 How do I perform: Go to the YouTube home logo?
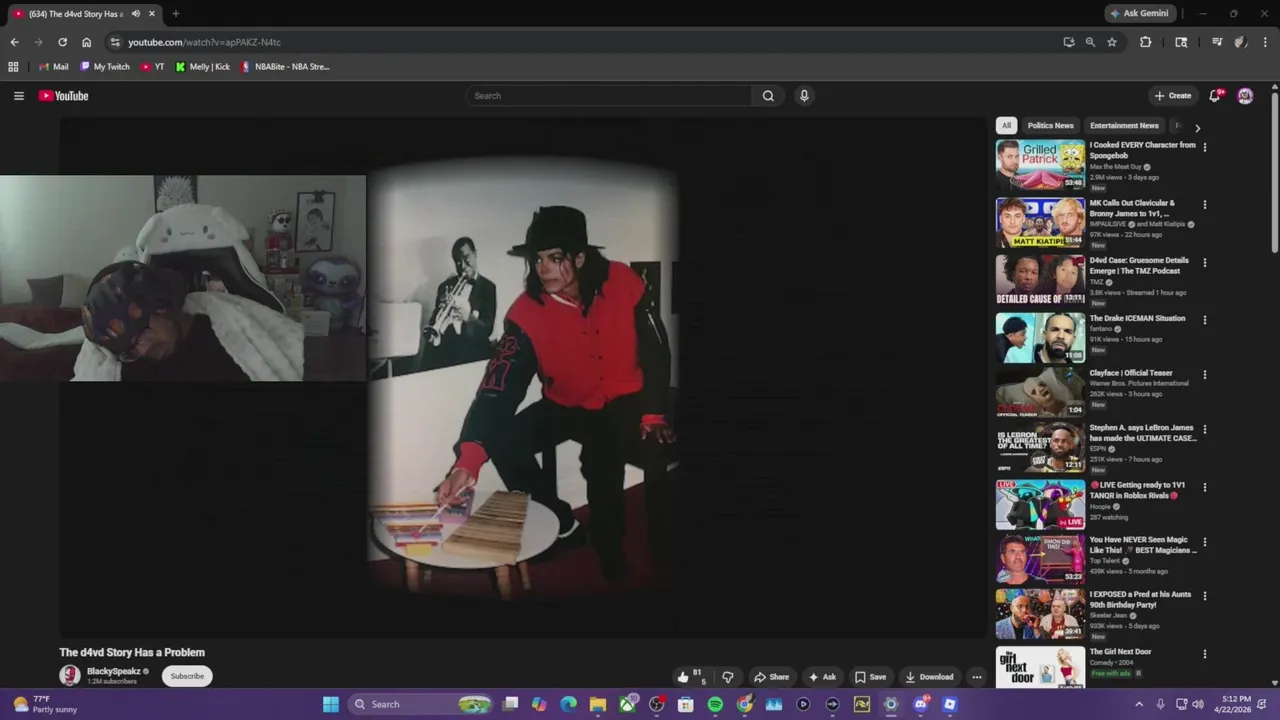tap(64, 96)
